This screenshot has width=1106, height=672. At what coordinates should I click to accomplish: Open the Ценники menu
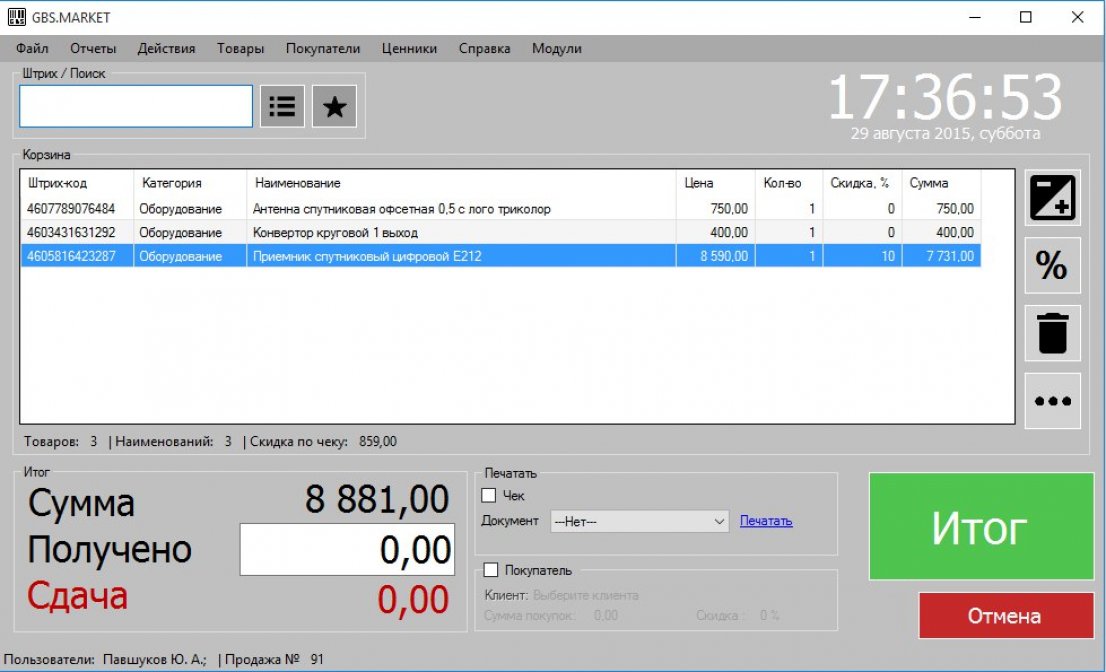coord(409,48)
